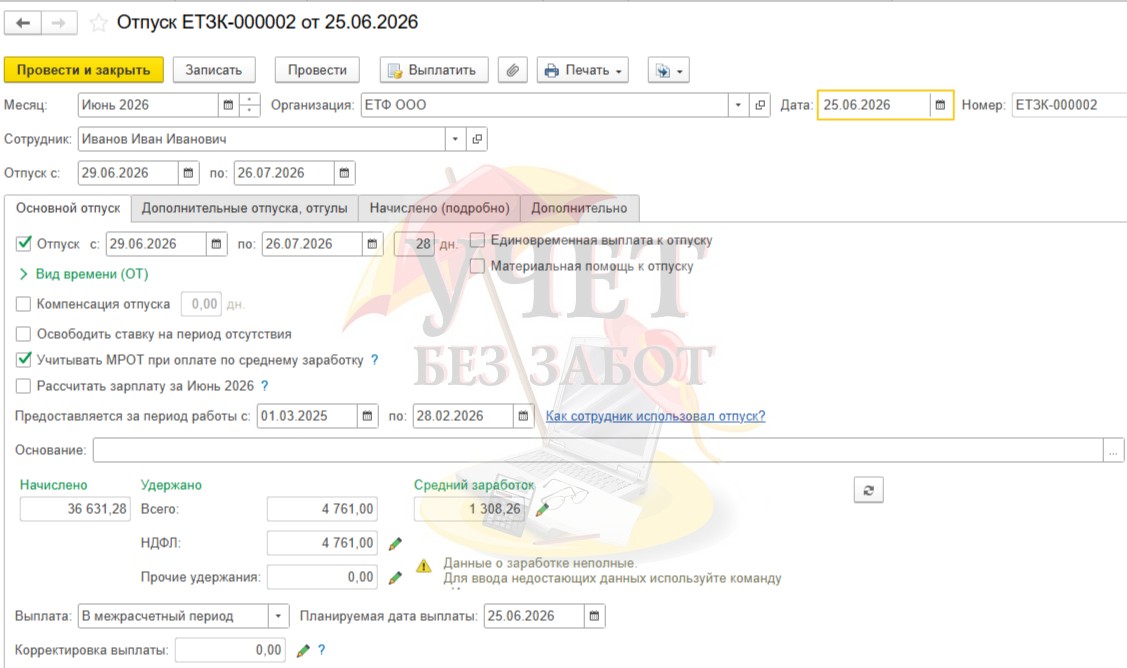
Task: Enable Единовременная выплата к отпуску
Action: point(477,240)
